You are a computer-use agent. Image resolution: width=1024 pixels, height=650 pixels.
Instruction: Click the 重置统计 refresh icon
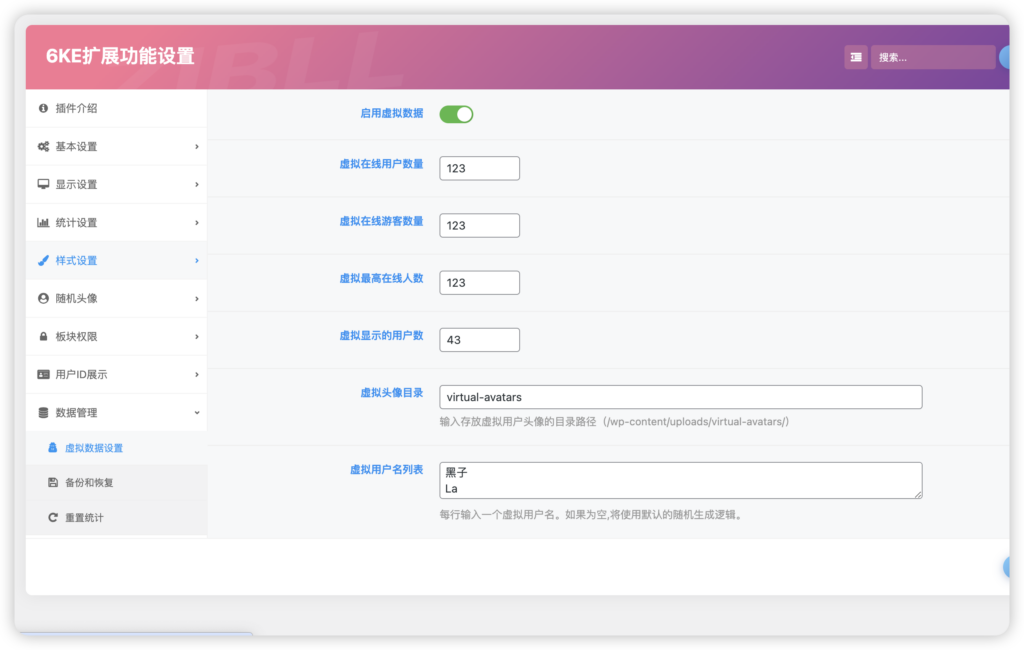(x=55, y=517)
